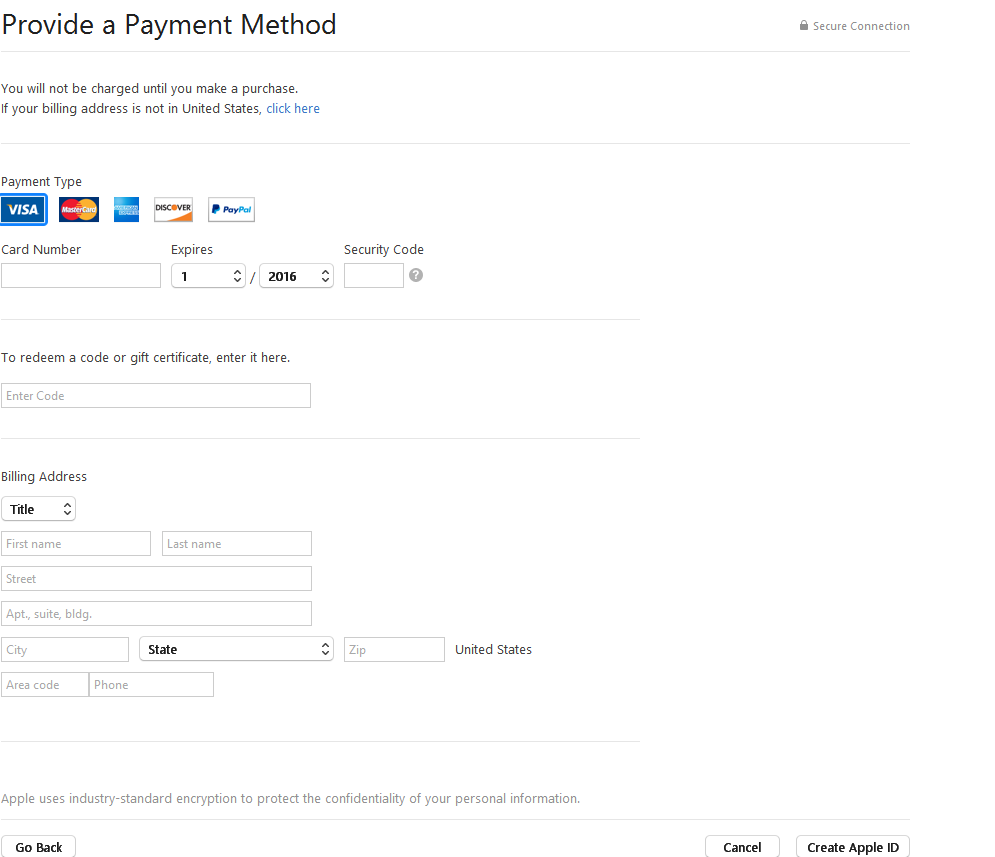The width and height of the screenshot is (995, 857).
Task: Click the security code help icon
Action: [x=416, y=275]
